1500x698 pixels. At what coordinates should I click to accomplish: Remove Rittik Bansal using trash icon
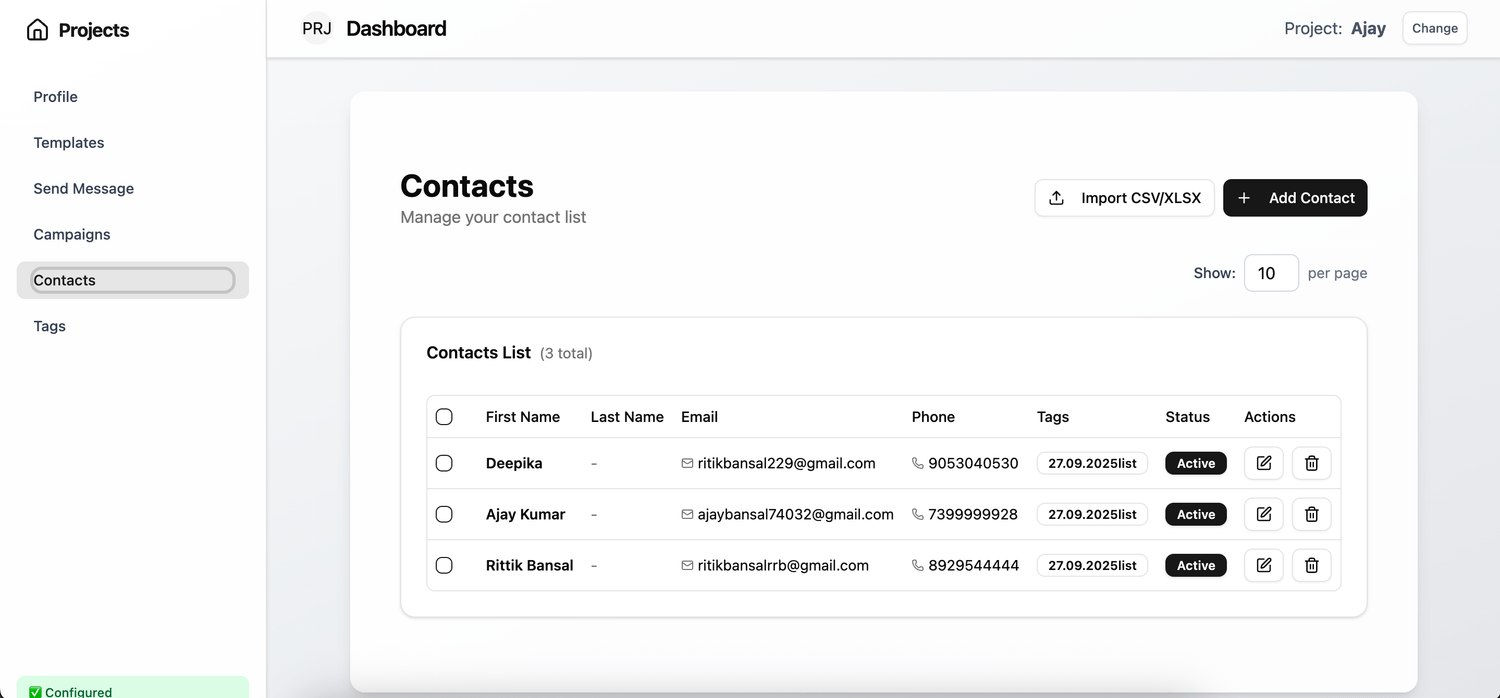[x=1311, y=565]
